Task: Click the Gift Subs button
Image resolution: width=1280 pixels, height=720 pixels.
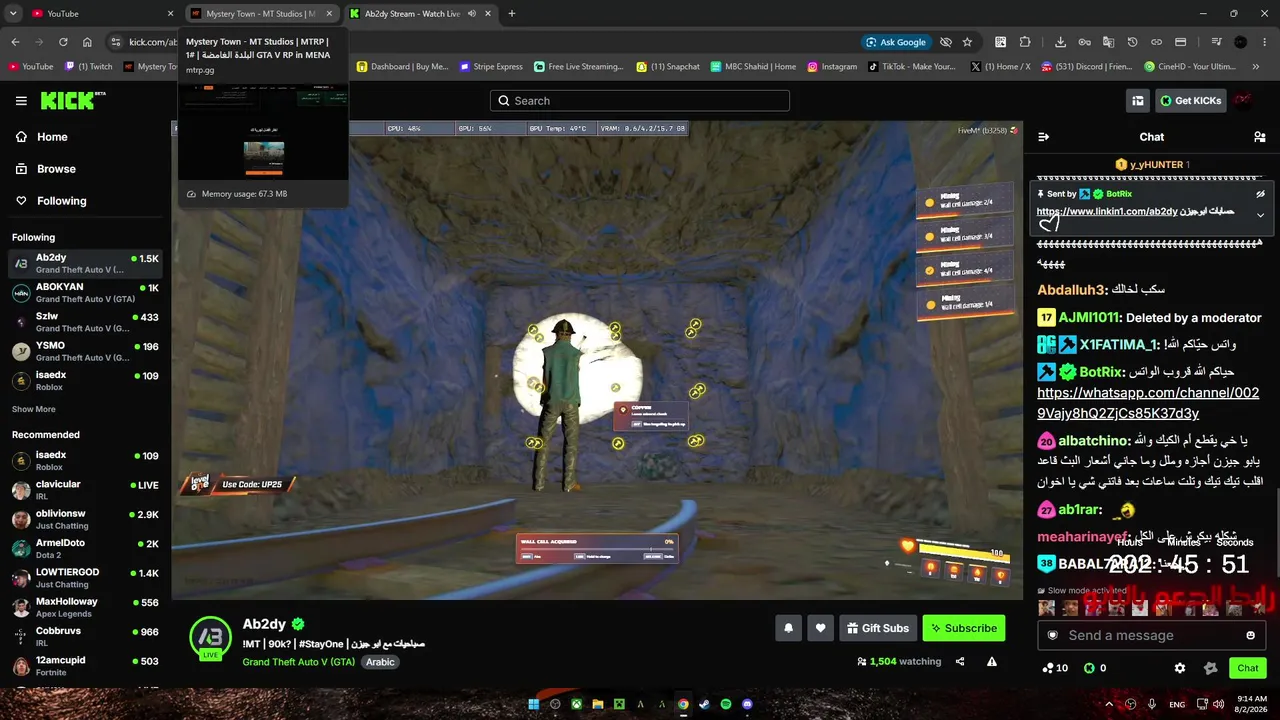Action: coord(878,628)
